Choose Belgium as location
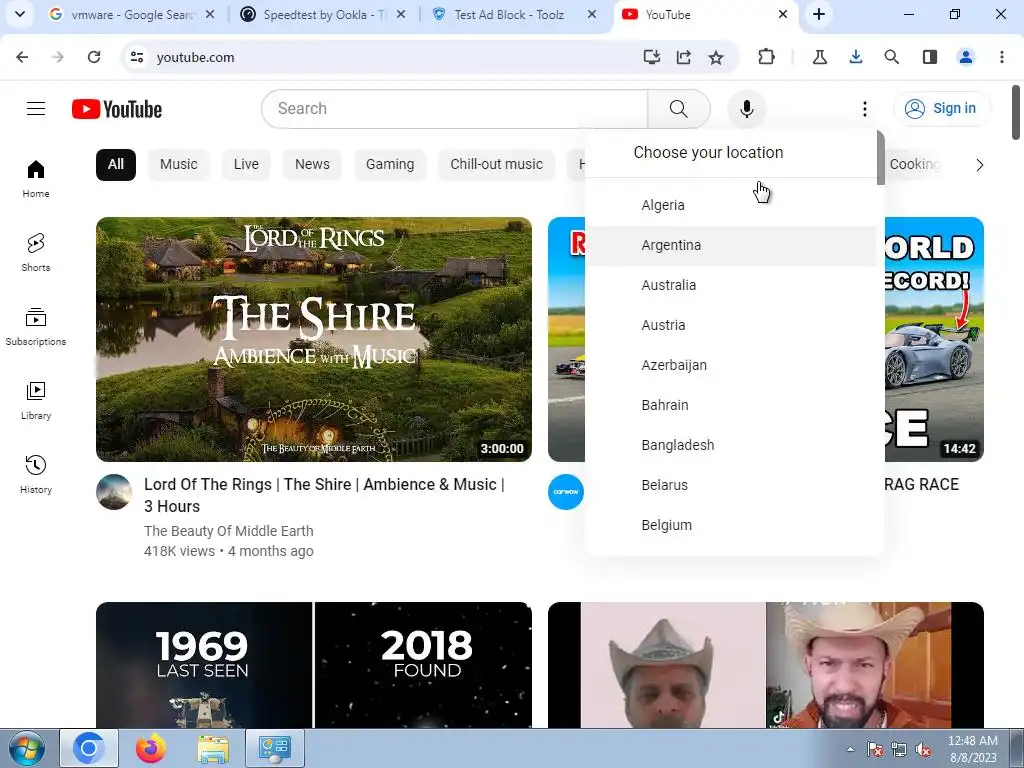This screenshot has width=1024, height=768. (730, 525)
